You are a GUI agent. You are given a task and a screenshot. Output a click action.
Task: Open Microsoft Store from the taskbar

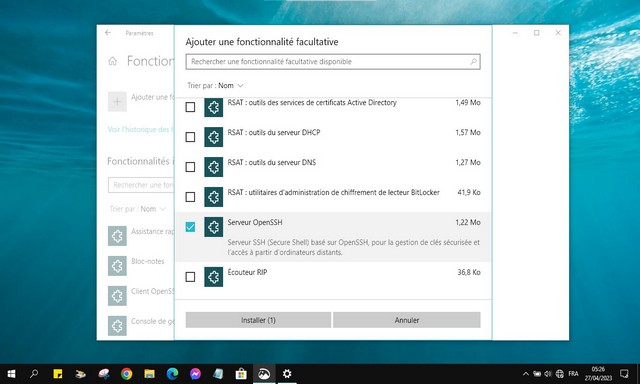[x=241, y=373]
